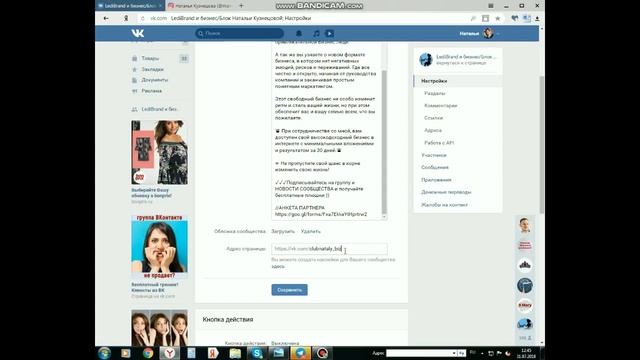Open Адреса in the settings menu
This screenshot has height=360, width=640.
[433, 130]
